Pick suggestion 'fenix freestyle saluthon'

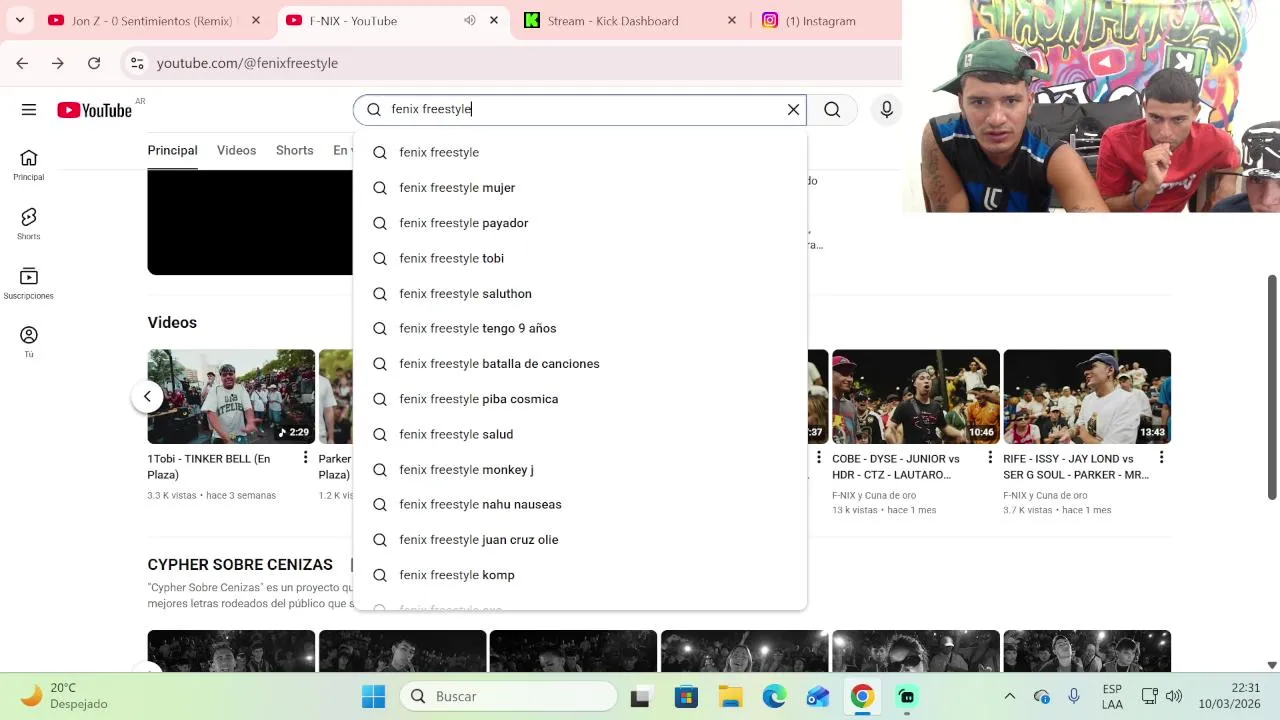pyautogui.click(x=579, y=293)
